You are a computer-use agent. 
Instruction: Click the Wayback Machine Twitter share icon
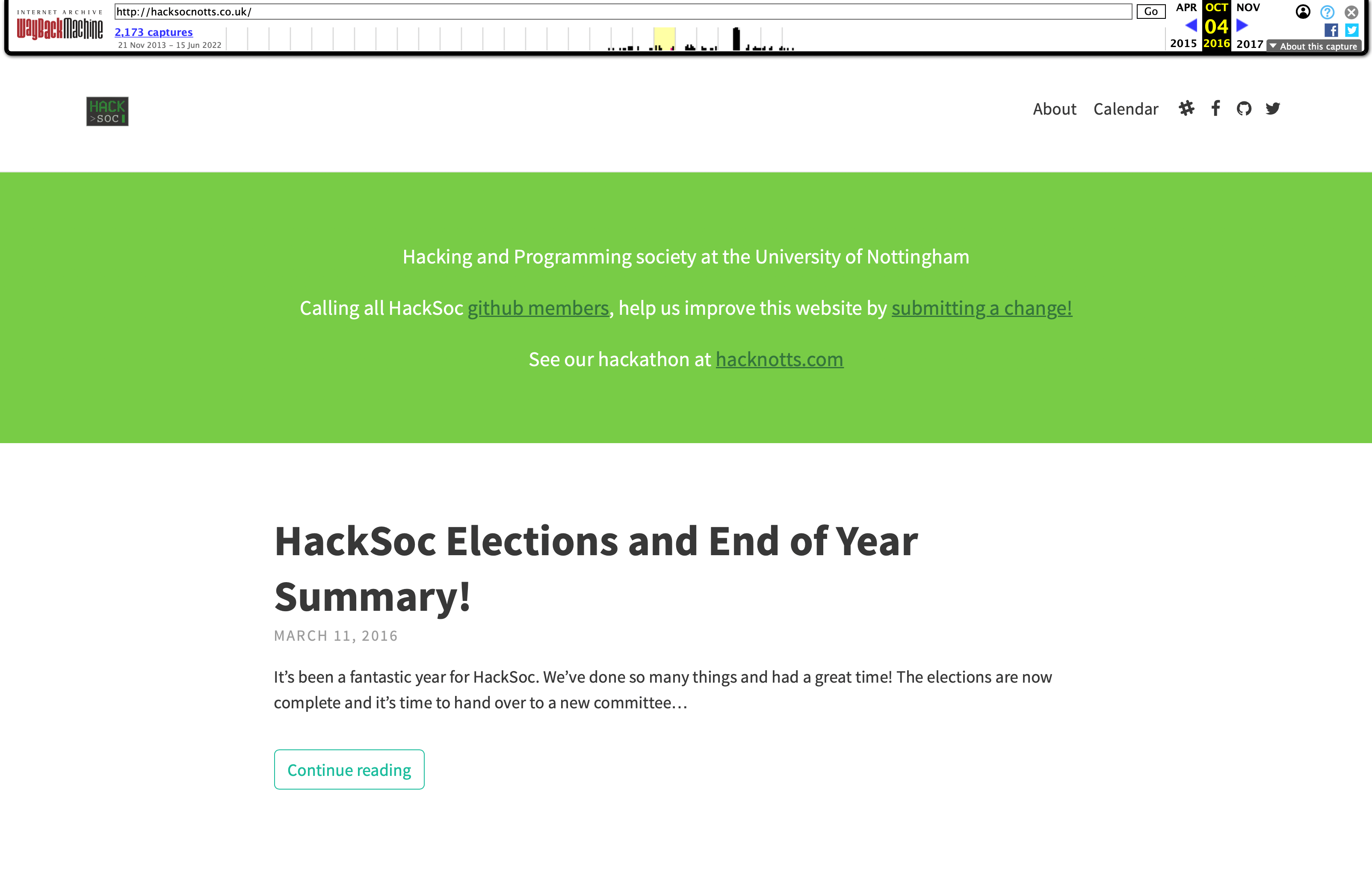pos(1352,32)
